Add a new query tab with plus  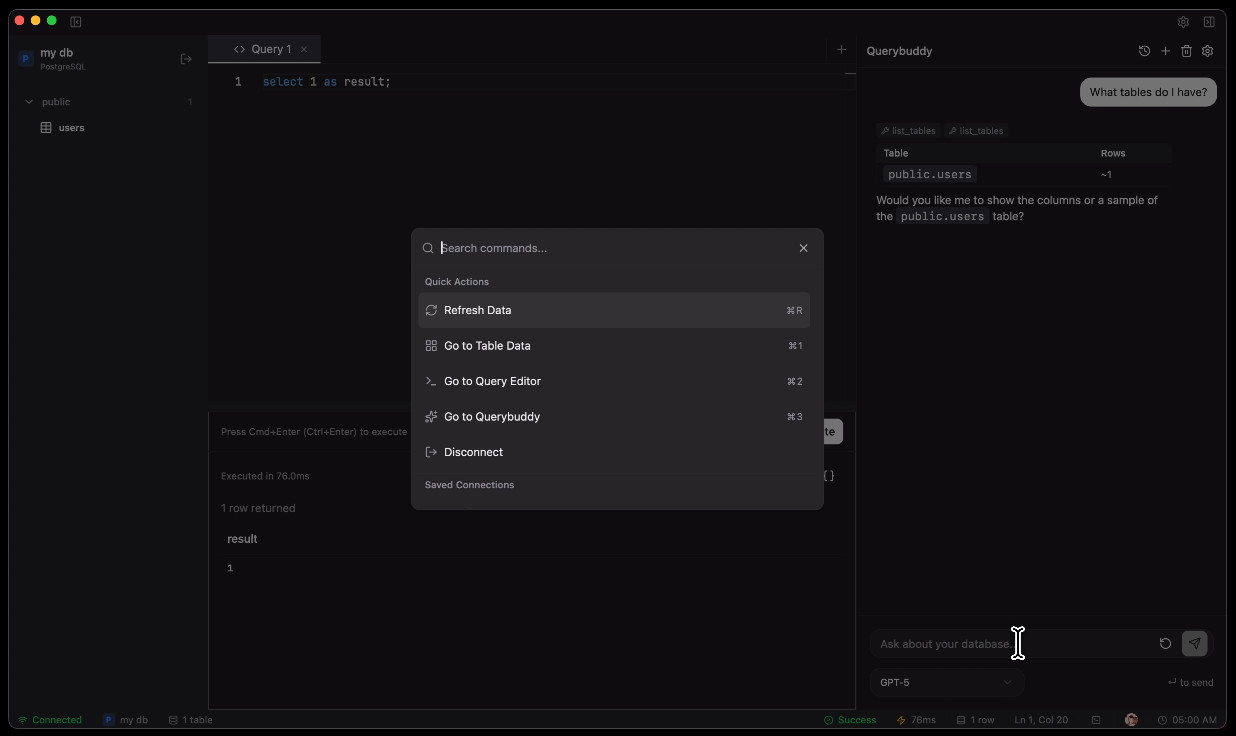841,49
